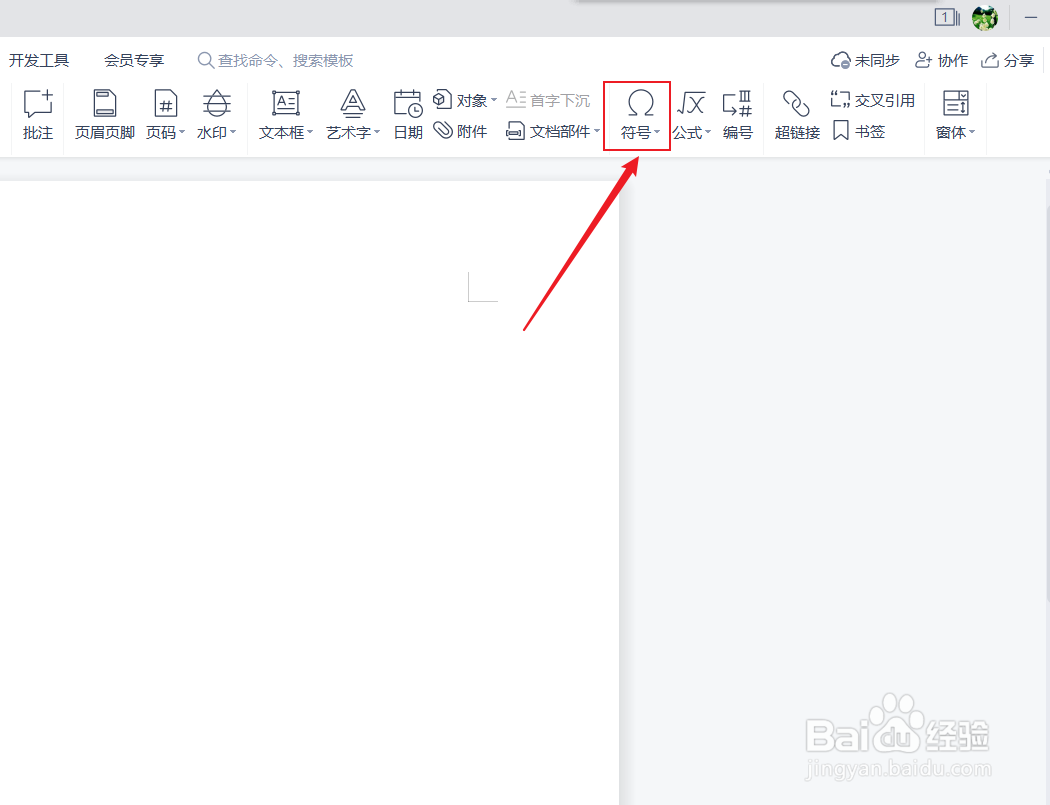Open 页眉页脚 header and footer
The height and width of the screenshot is (805, 1050).
tap(104, 115)
